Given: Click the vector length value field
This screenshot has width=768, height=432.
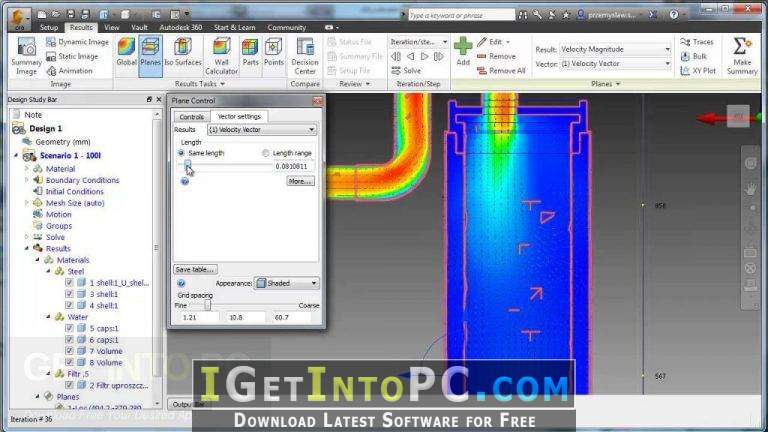Looking at the screenshot, I should (x=293, y=167).
